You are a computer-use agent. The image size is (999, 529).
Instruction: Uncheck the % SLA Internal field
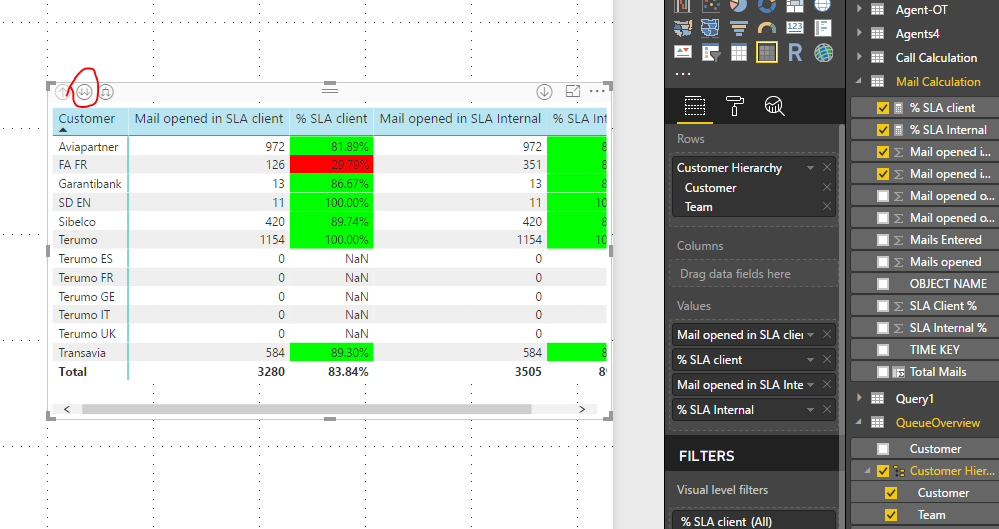882,130
